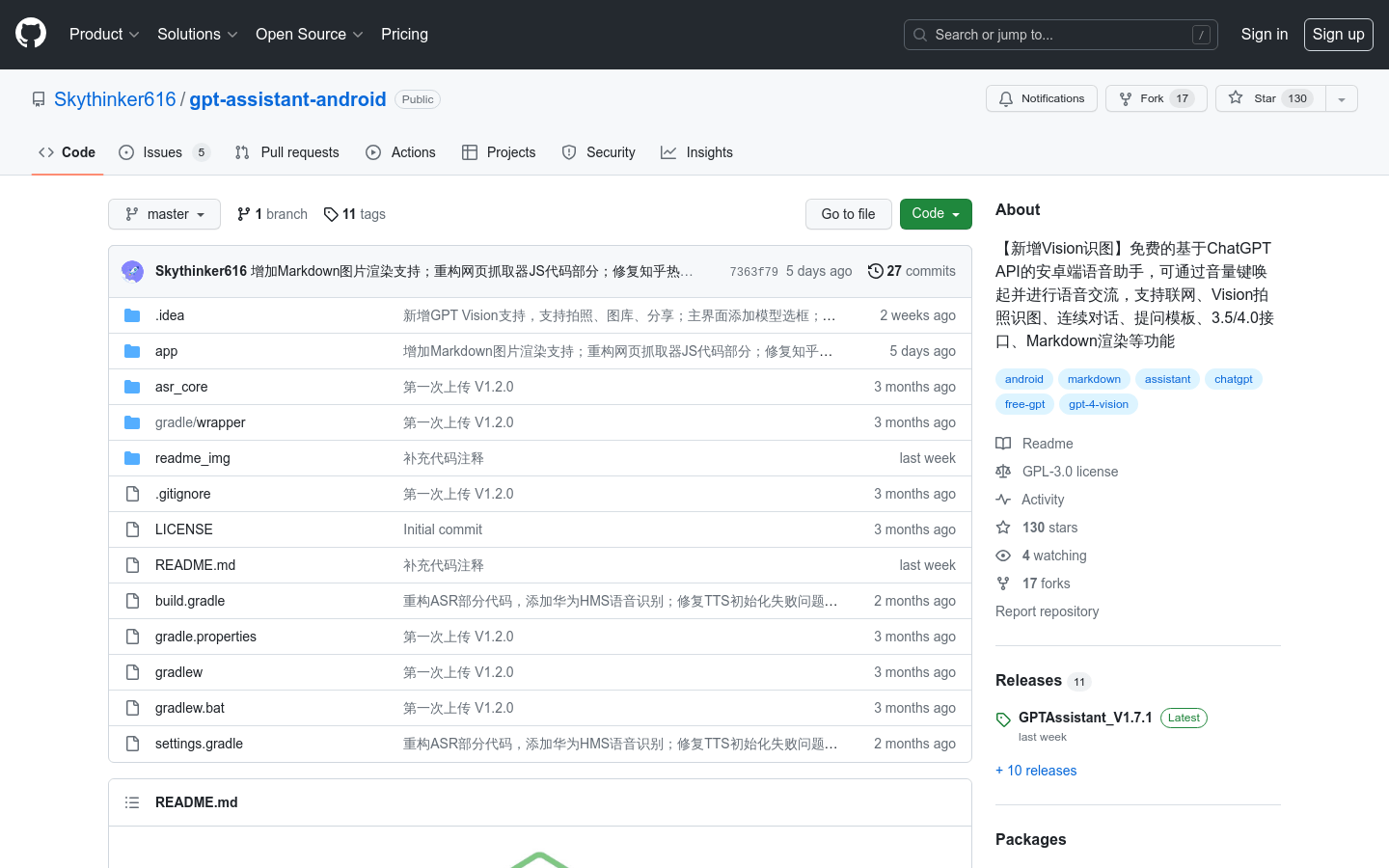Open the Notifications bell
The height and width of the screenshot is (868, 1389).
pyautogui.click(x=1006, y=97)
